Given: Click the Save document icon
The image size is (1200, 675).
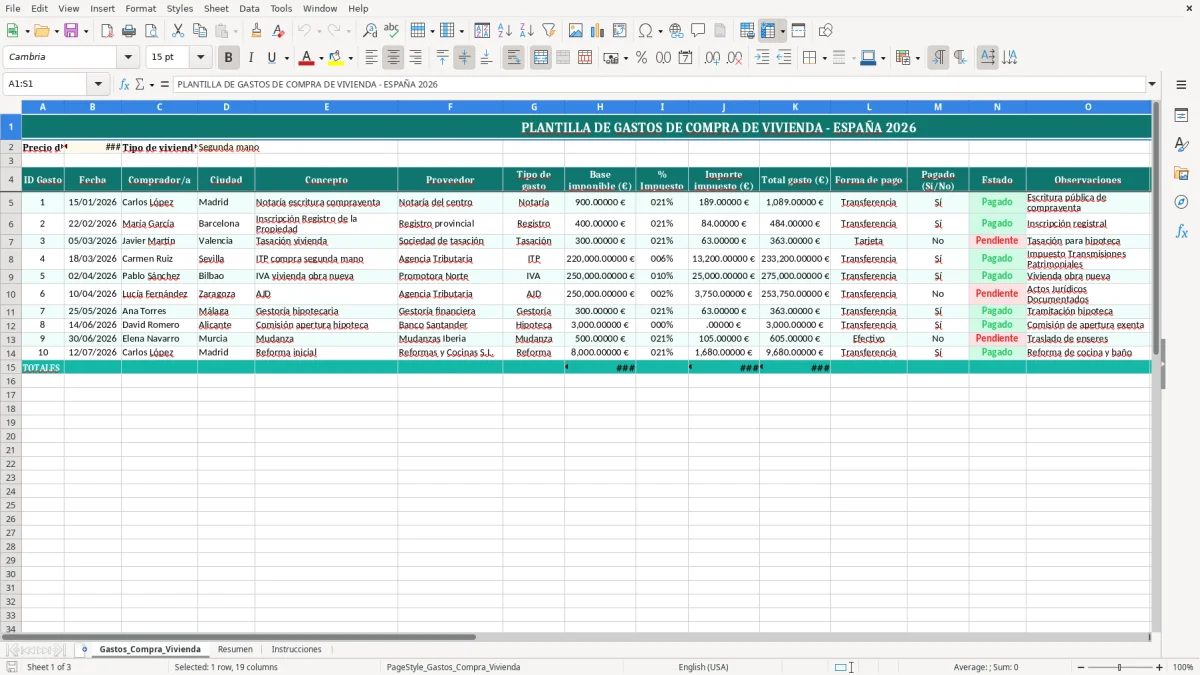Looking at the screenshot, I should [71, 31].
